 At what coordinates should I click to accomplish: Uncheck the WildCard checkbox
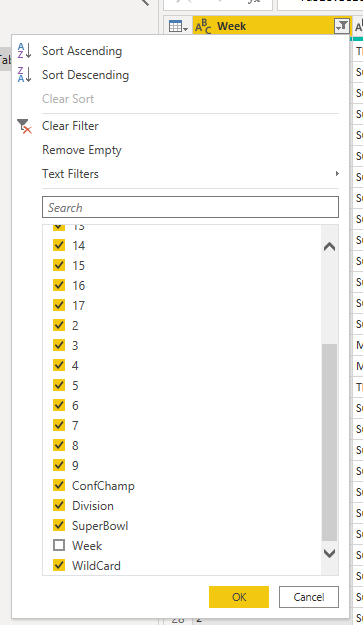click(59, 565)
